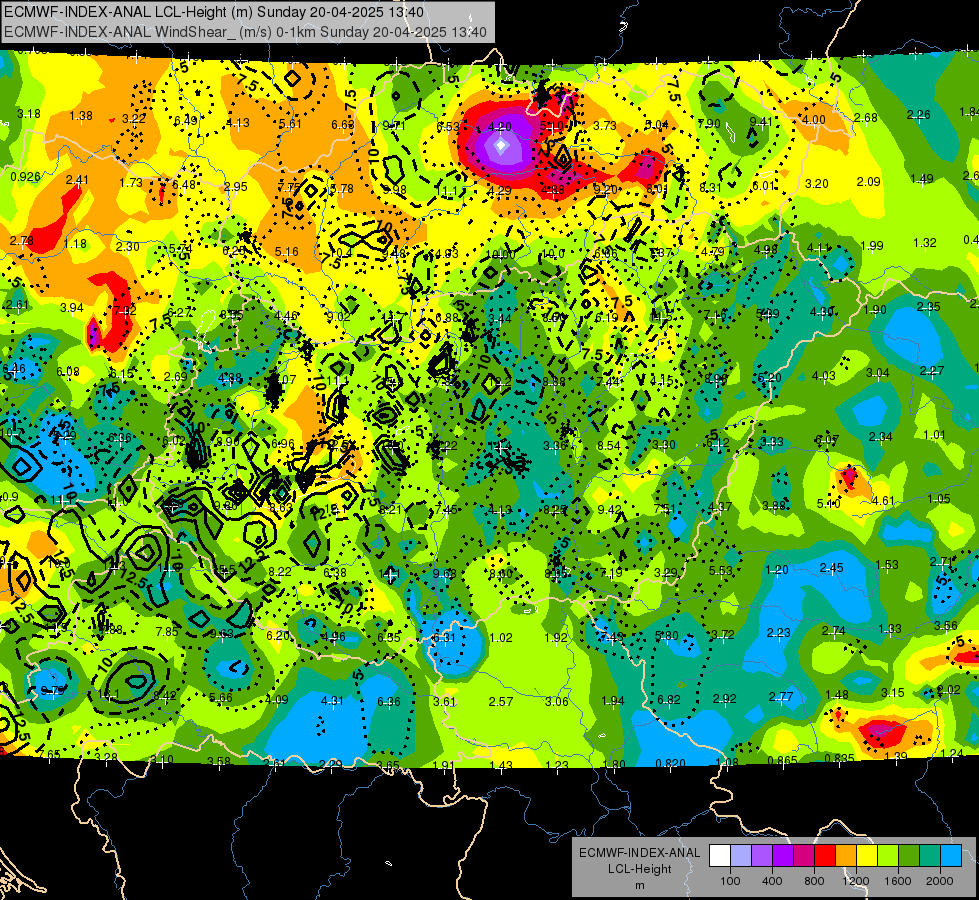Click the wind shear value '2.92'
979x900 pixels.
point(725,699)
